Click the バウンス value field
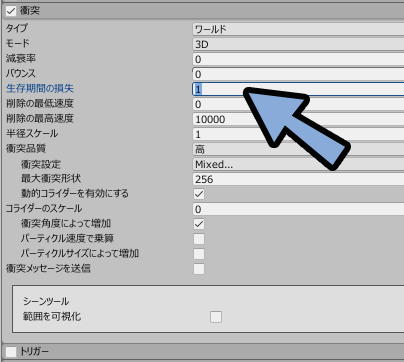 click(298, 74)
